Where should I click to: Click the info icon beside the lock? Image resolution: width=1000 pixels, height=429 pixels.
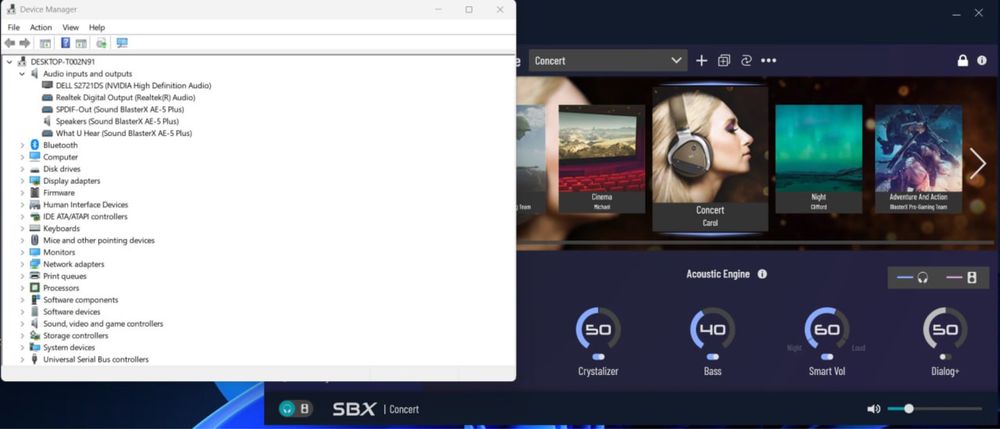pyautogui.click(x=982, y=60)
